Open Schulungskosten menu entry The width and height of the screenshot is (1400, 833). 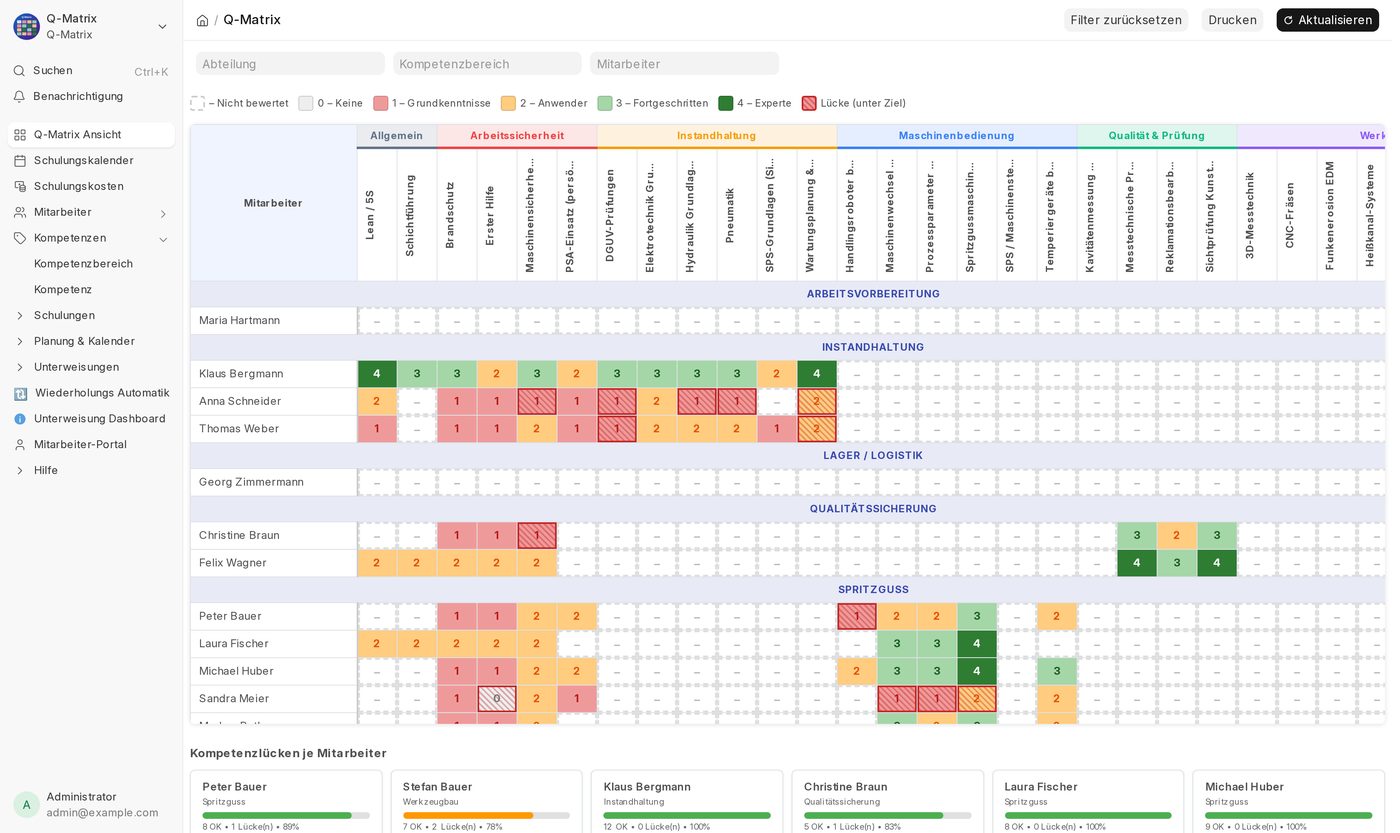tap(91, 187)
